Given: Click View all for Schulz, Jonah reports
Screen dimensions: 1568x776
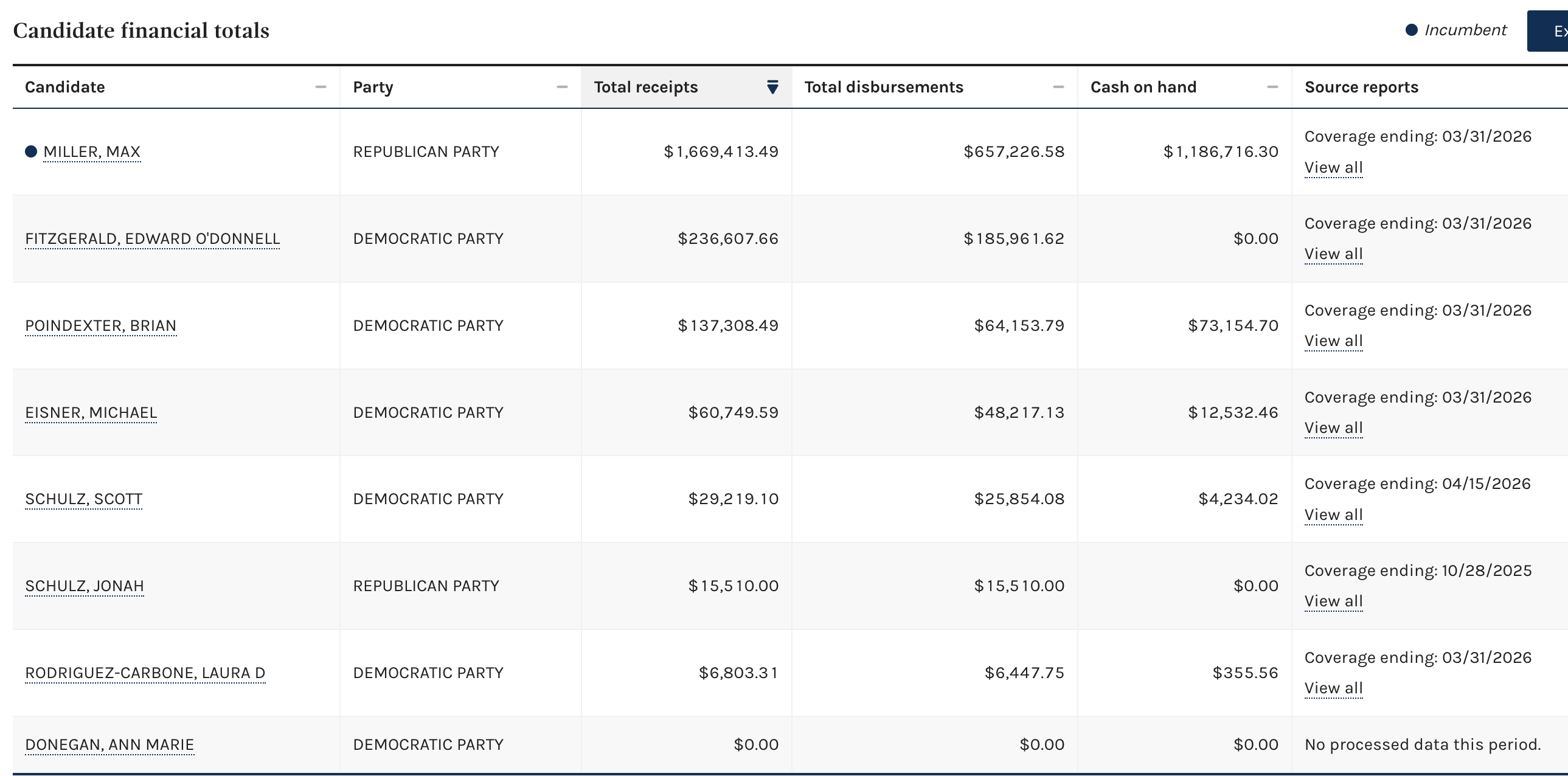Looking at the screenshot, I should pyautogui.click(x=1333, y=601).
